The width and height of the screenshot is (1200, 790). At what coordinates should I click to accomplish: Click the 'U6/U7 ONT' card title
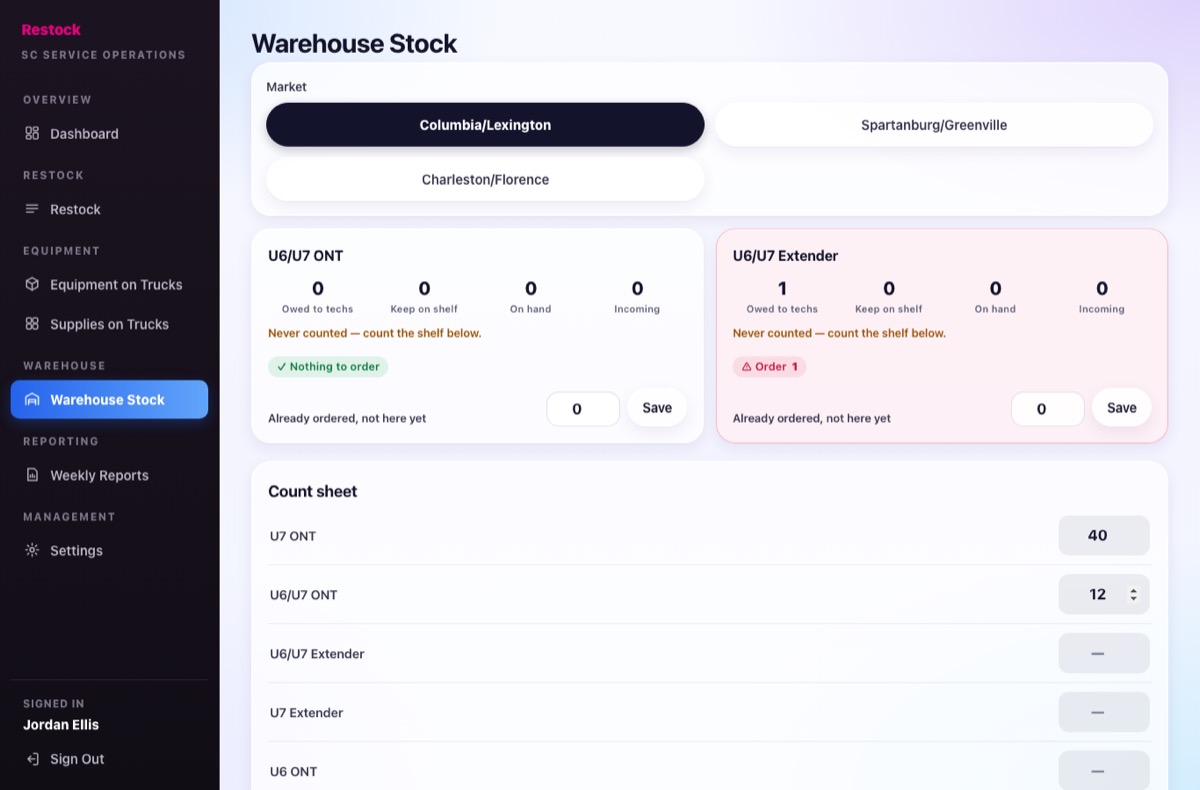[x=305, y=256]
